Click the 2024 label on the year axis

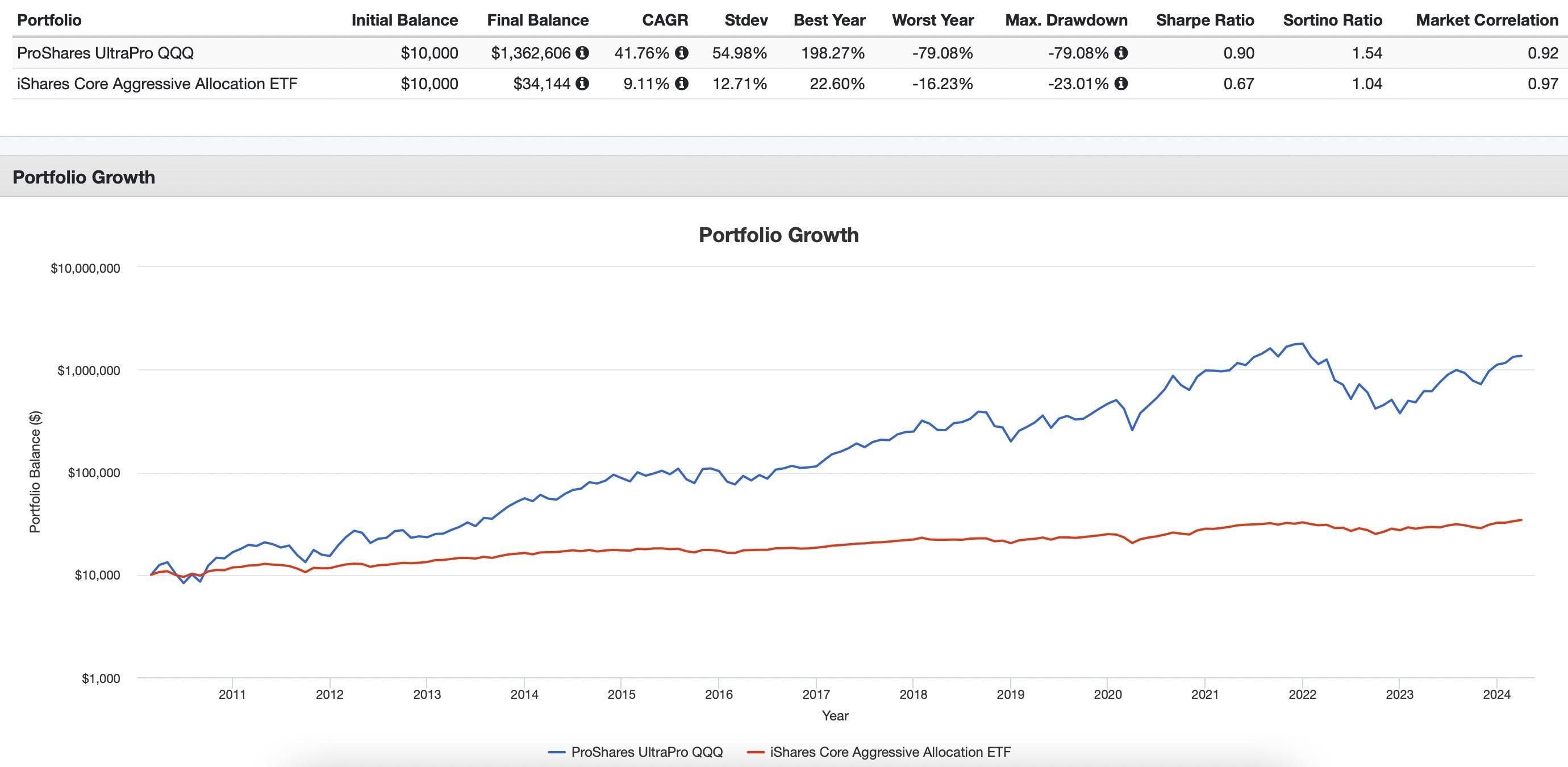click(1496, 694)
